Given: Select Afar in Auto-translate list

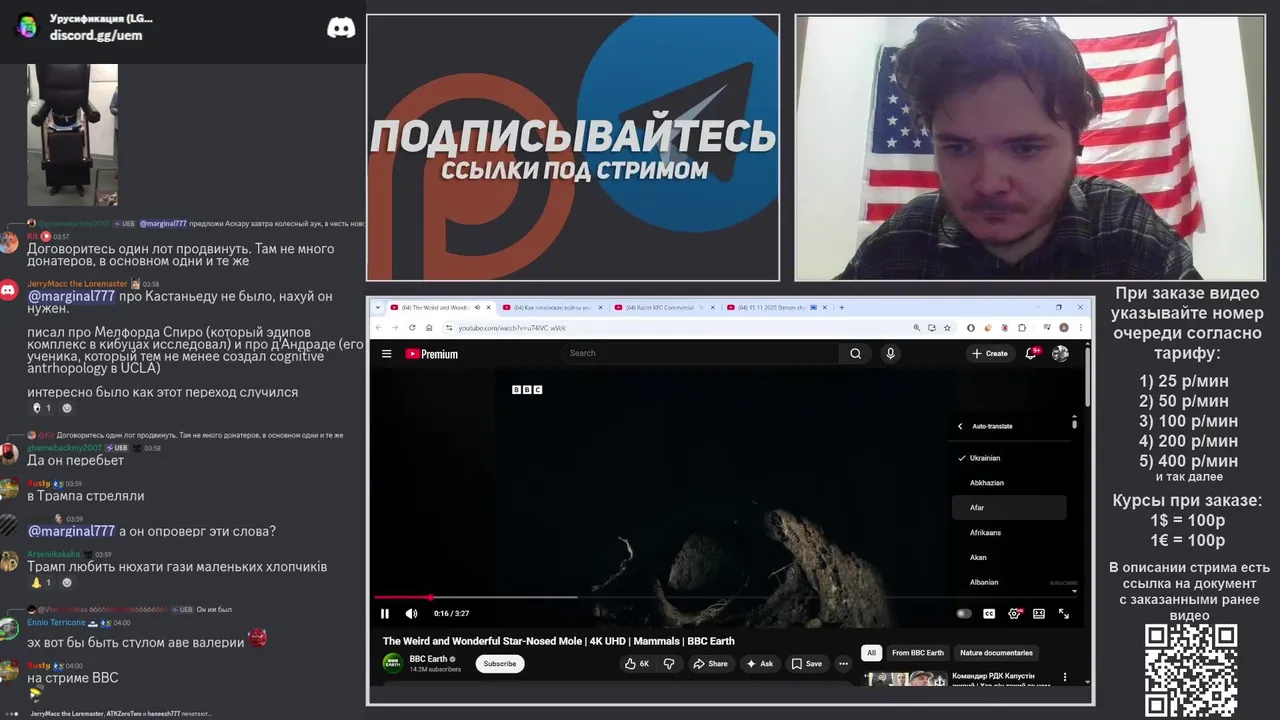Looking at the screenshot, I should [1009, 508].
